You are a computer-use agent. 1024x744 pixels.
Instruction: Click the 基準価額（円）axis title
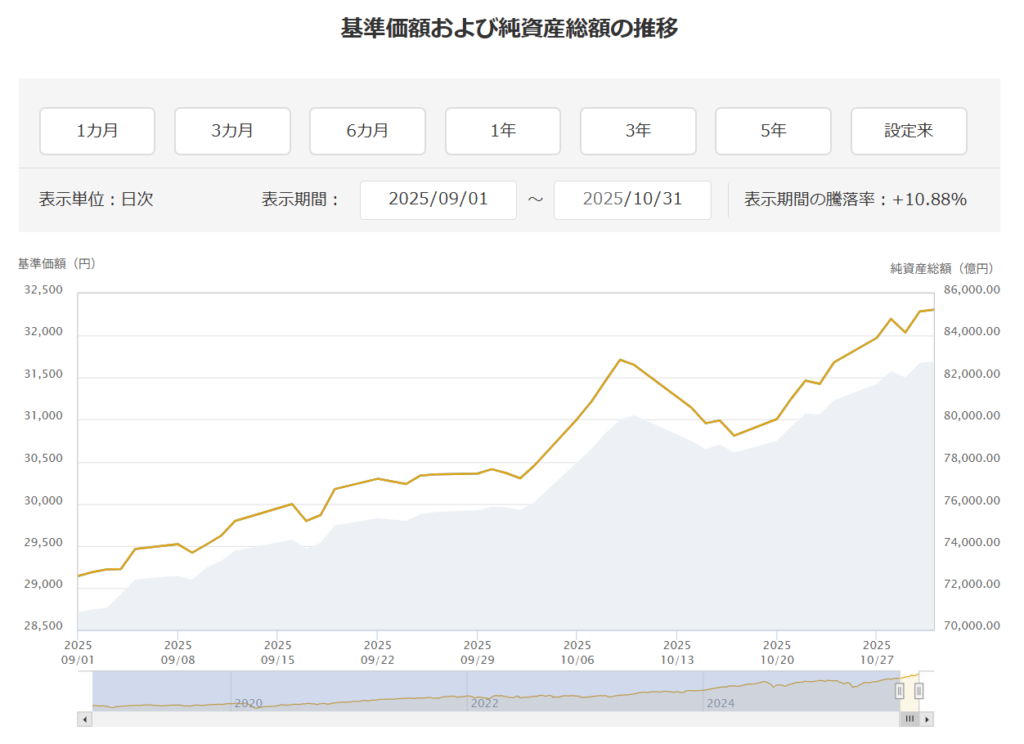[x=56, y=264]
